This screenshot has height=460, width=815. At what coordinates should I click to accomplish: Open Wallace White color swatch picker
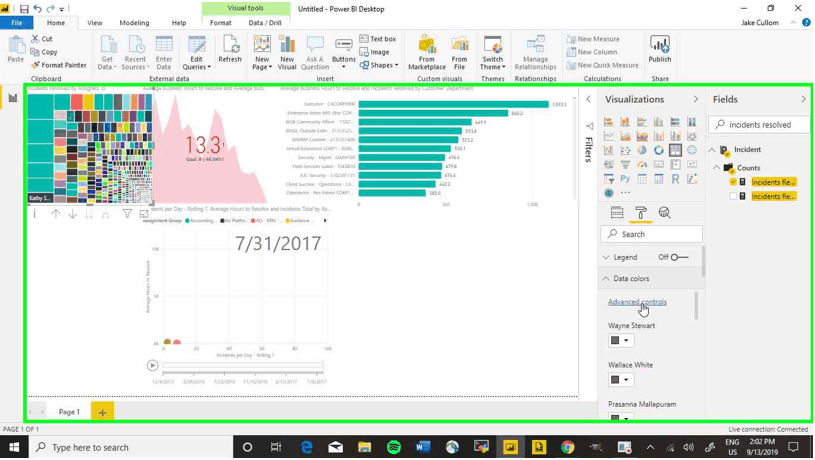tap(621, 379)
